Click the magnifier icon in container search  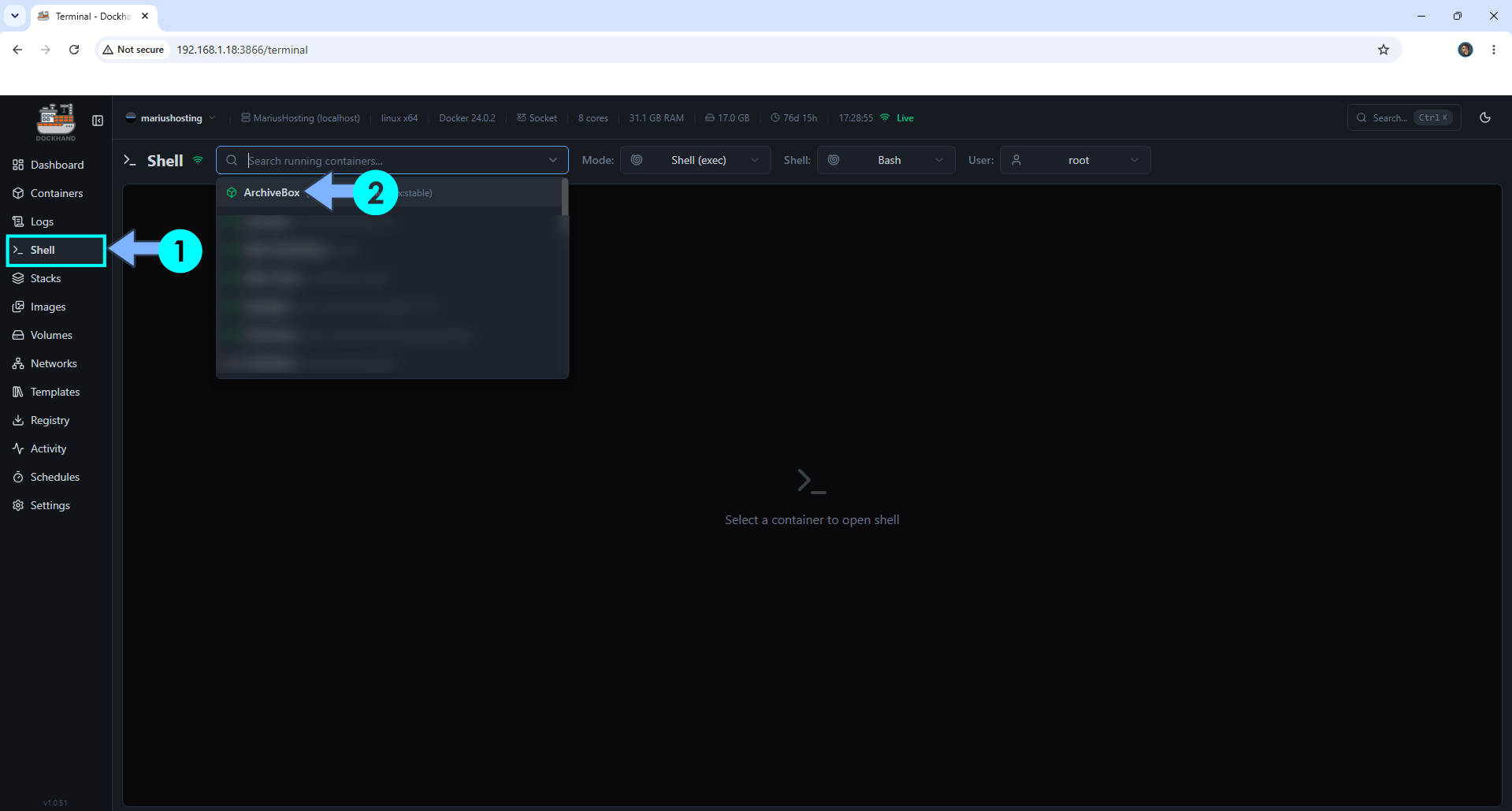coord(232,160)
